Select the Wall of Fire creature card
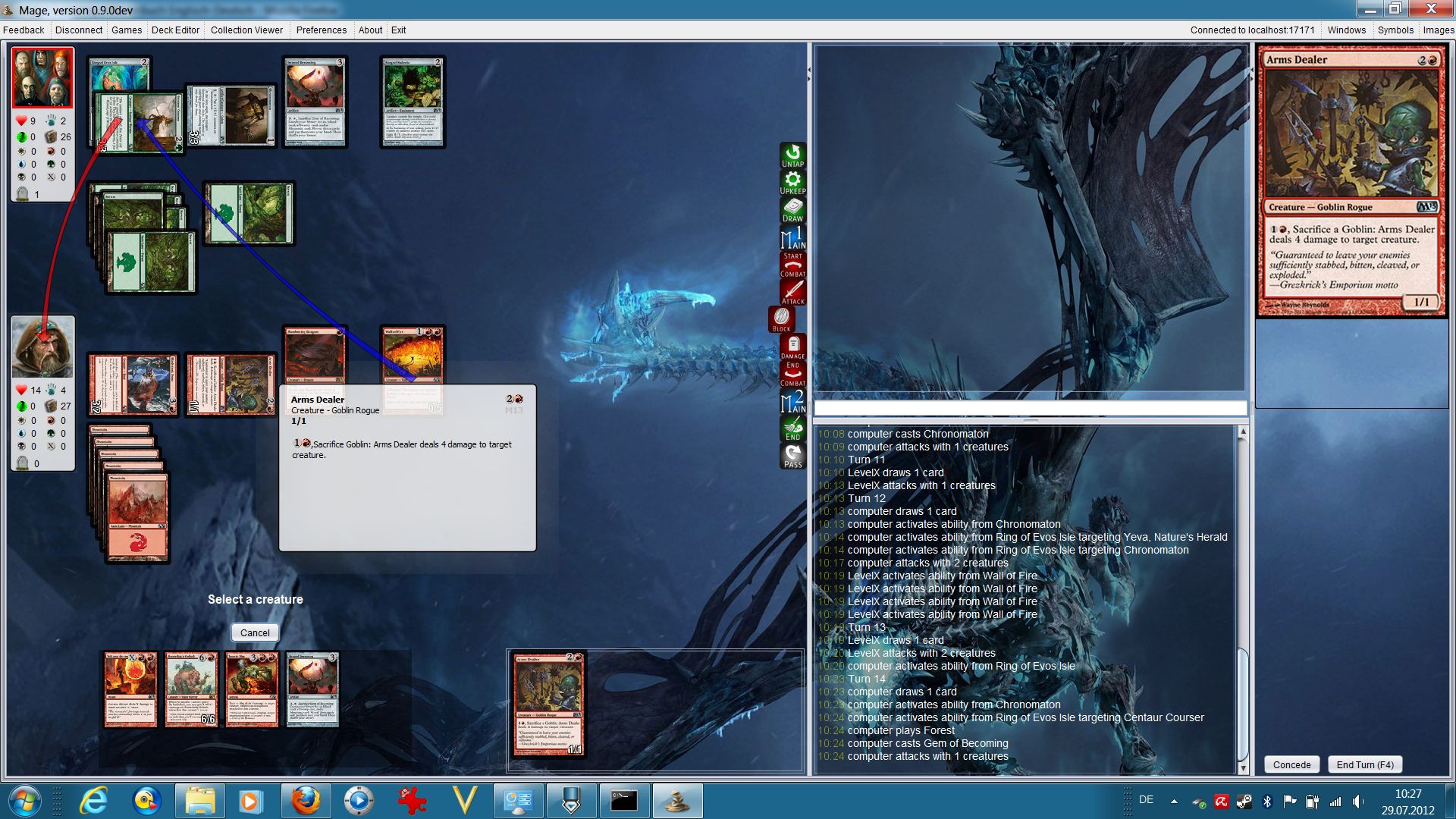The width and height of the screenshot is (1456, 819). [413, 355]
